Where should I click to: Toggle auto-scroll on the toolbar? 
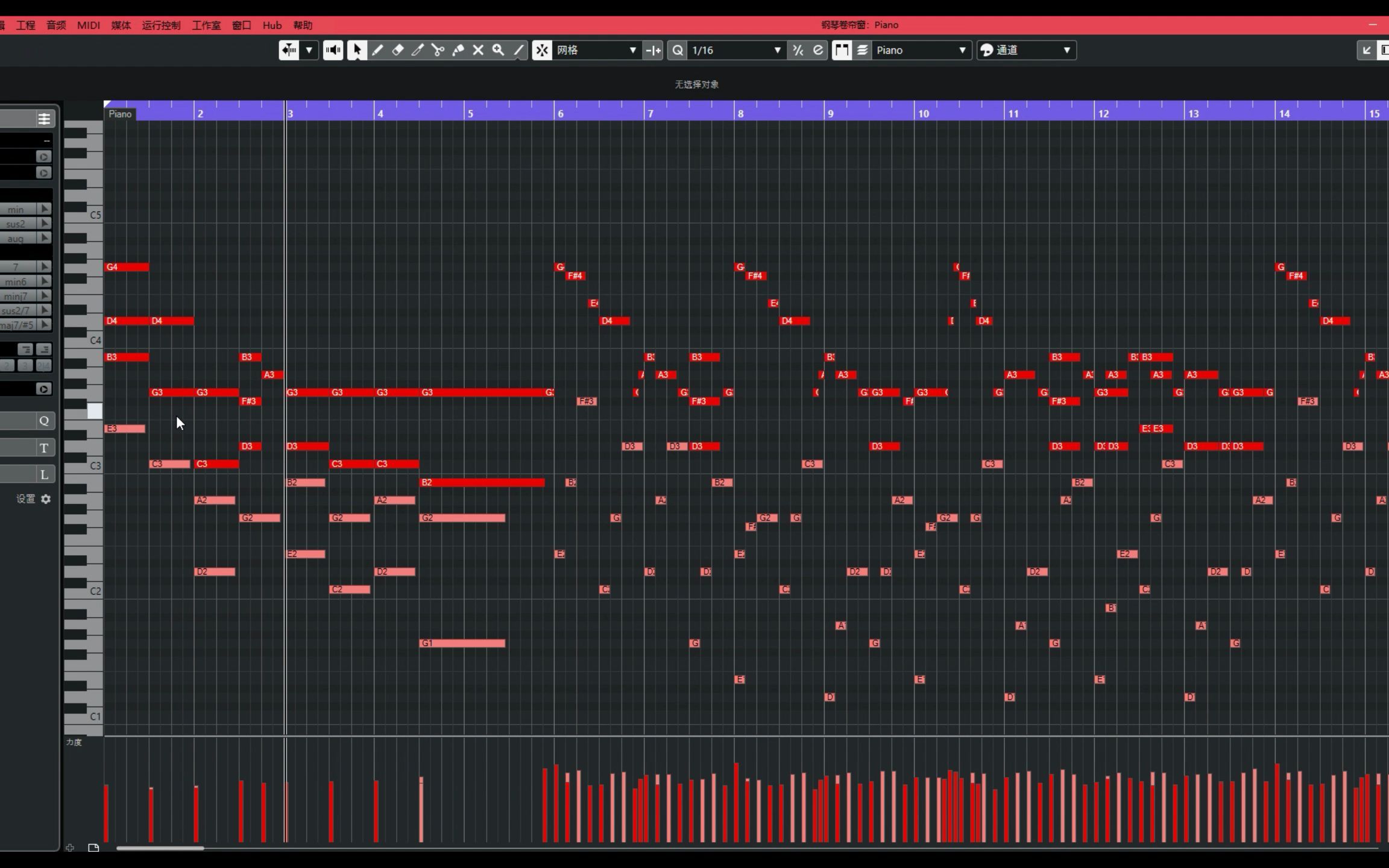(289, 50)
